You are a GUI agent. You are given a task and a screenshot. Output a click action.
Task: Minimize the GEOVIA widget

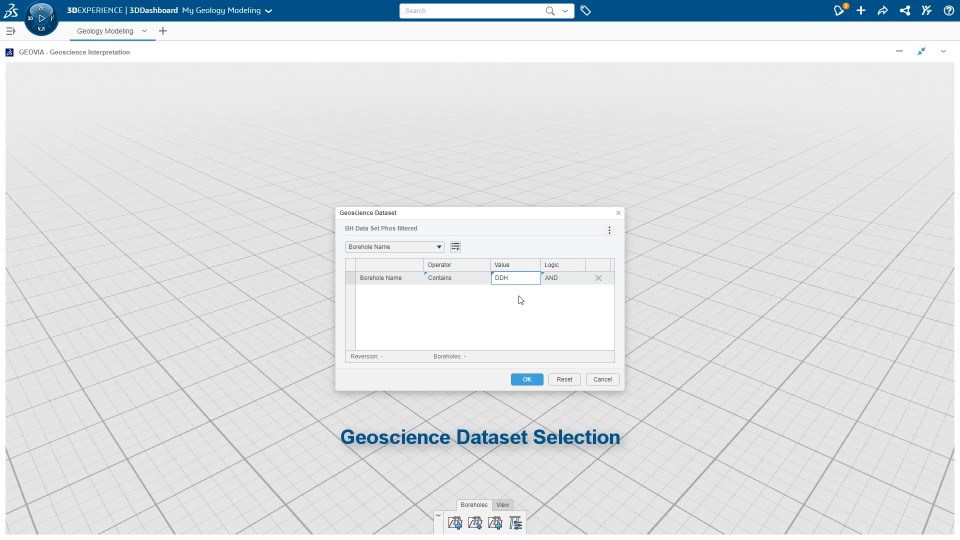[x=899, y=51]
